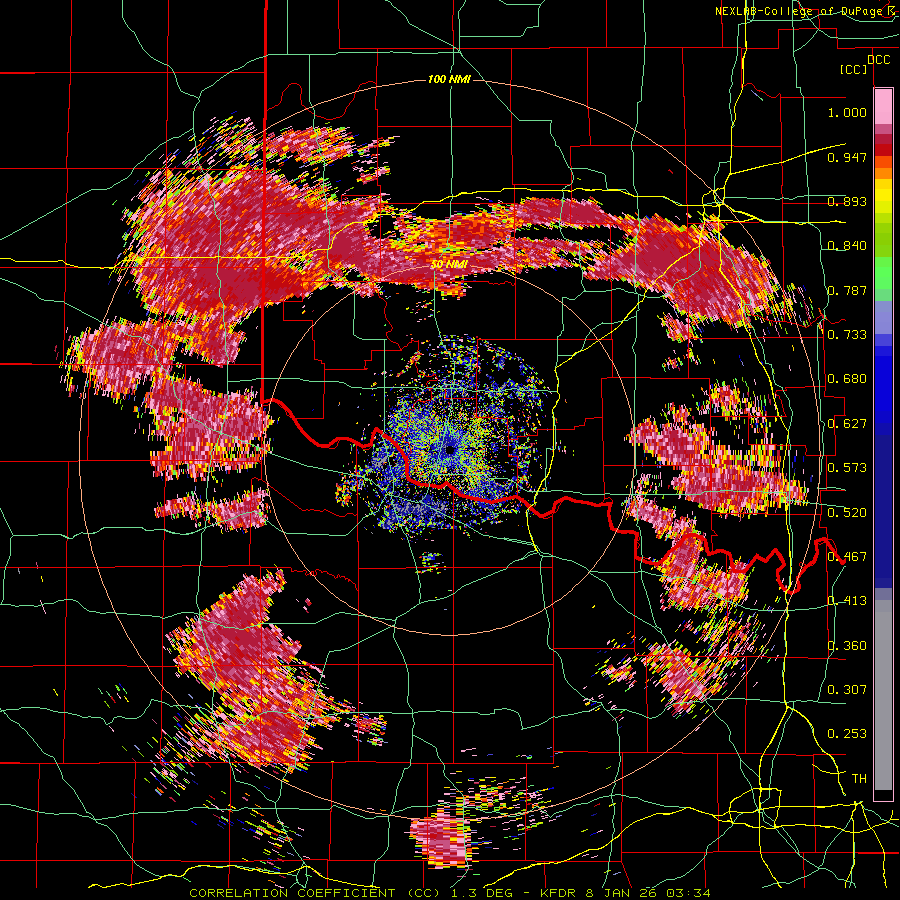
Task: Click the DCC label above the legend
Action: (x=879, y=60)
